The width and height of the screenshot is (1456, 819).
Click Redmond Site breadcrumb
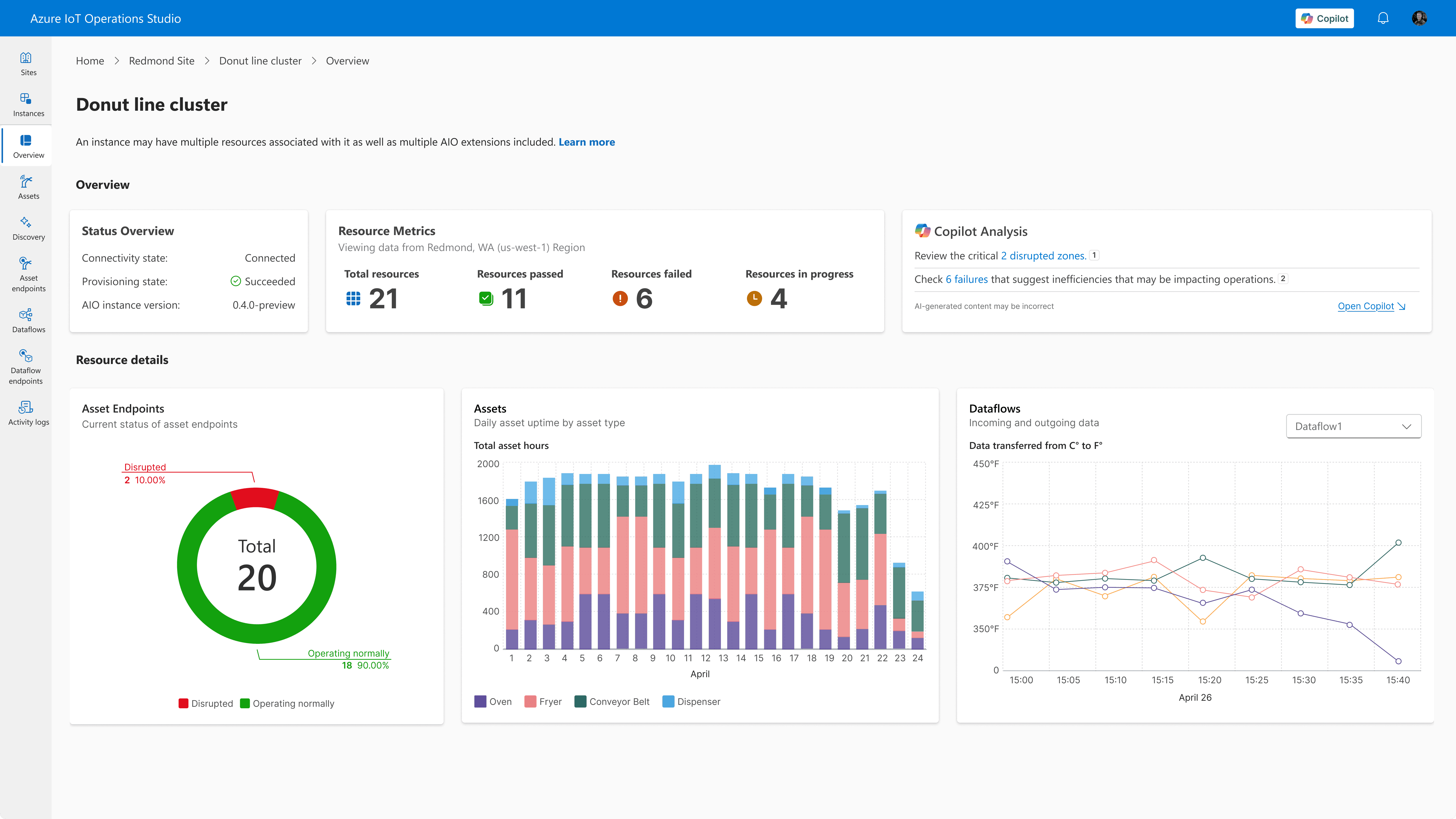coord(162,60)
